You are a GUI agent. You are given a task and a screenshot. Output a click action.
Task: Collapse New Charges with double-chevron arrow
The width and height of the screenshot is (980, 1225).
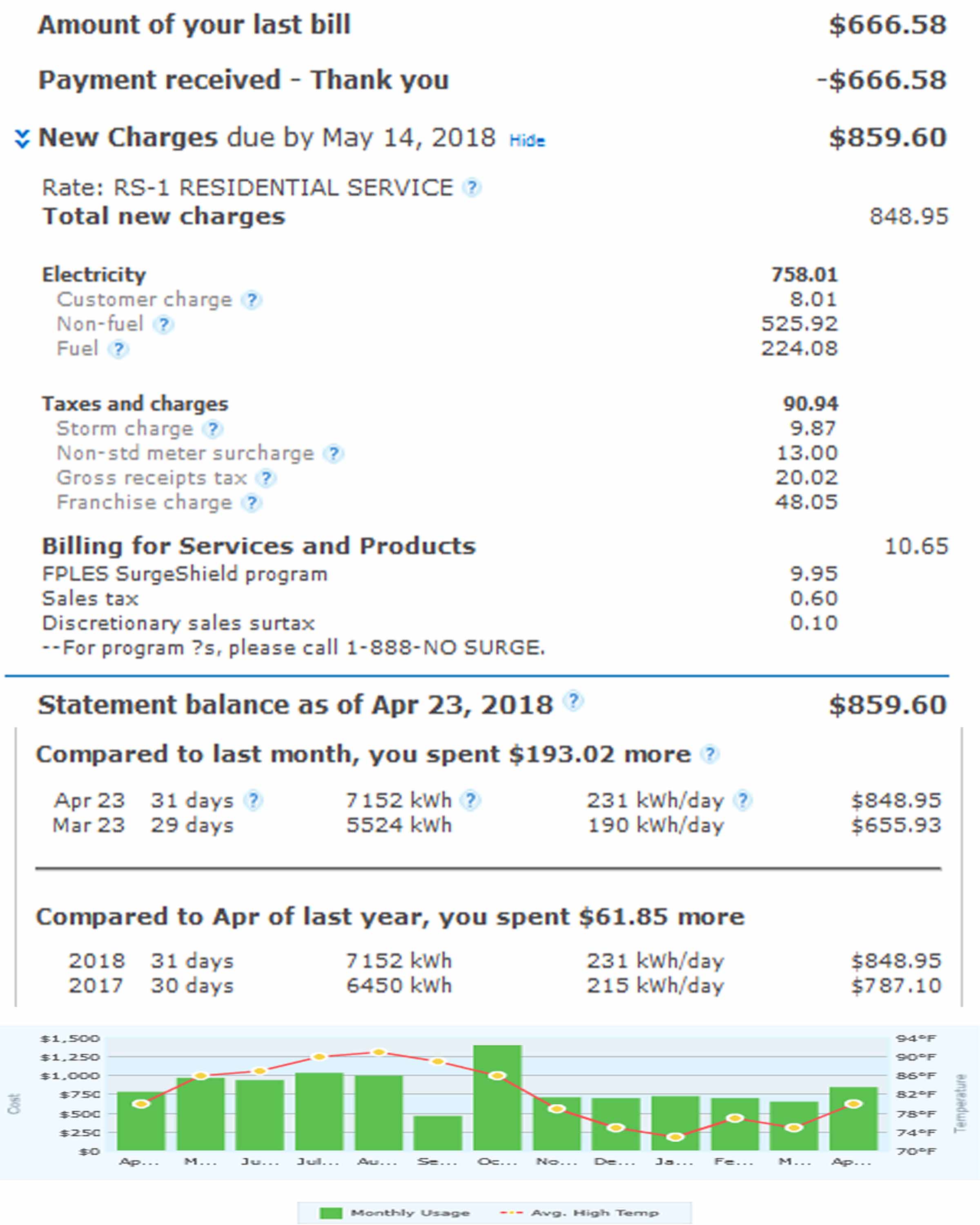(x=22, y=138)
